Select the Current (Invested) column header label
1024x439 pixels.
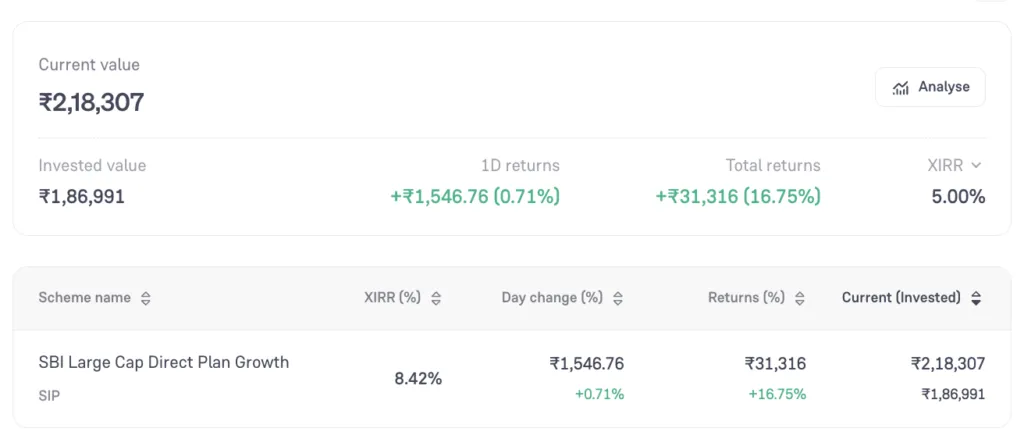click(x=901, y=298)
